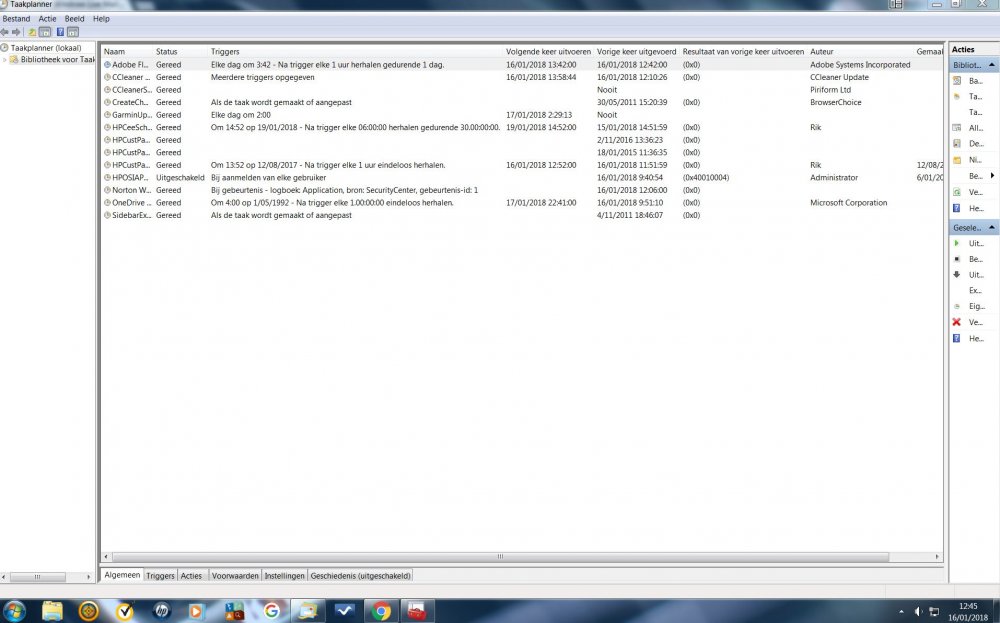Click the Ni... new folder action
Viewport: 1000px width, 623px height.
(x=968, y=160)
